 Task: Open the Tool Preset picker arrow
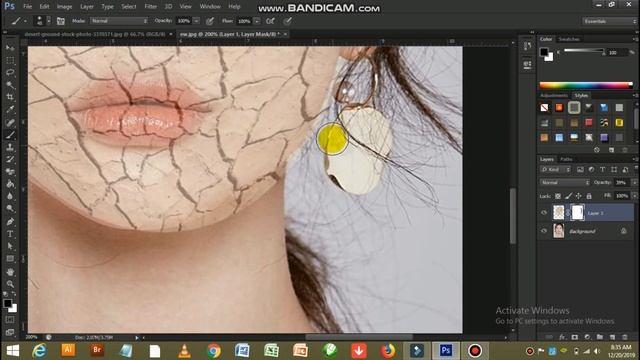(x=25, y=21)
